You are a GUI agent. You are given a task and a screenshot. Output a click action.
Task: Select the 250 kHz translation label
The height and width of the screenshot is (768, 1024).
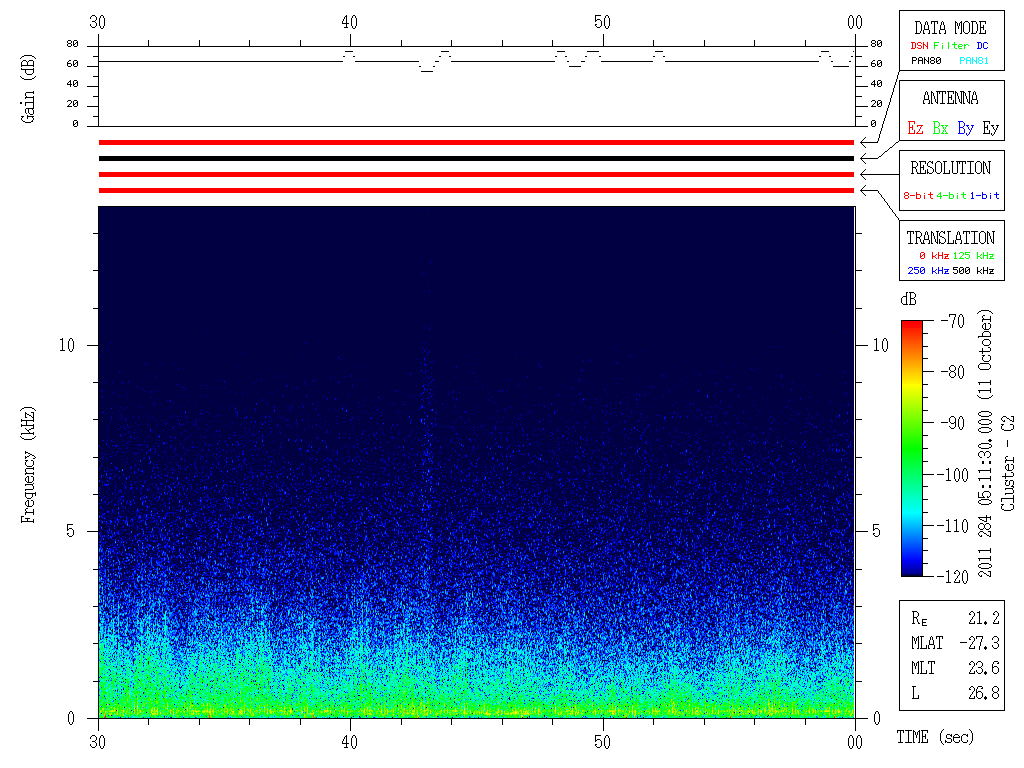[925, 271]
